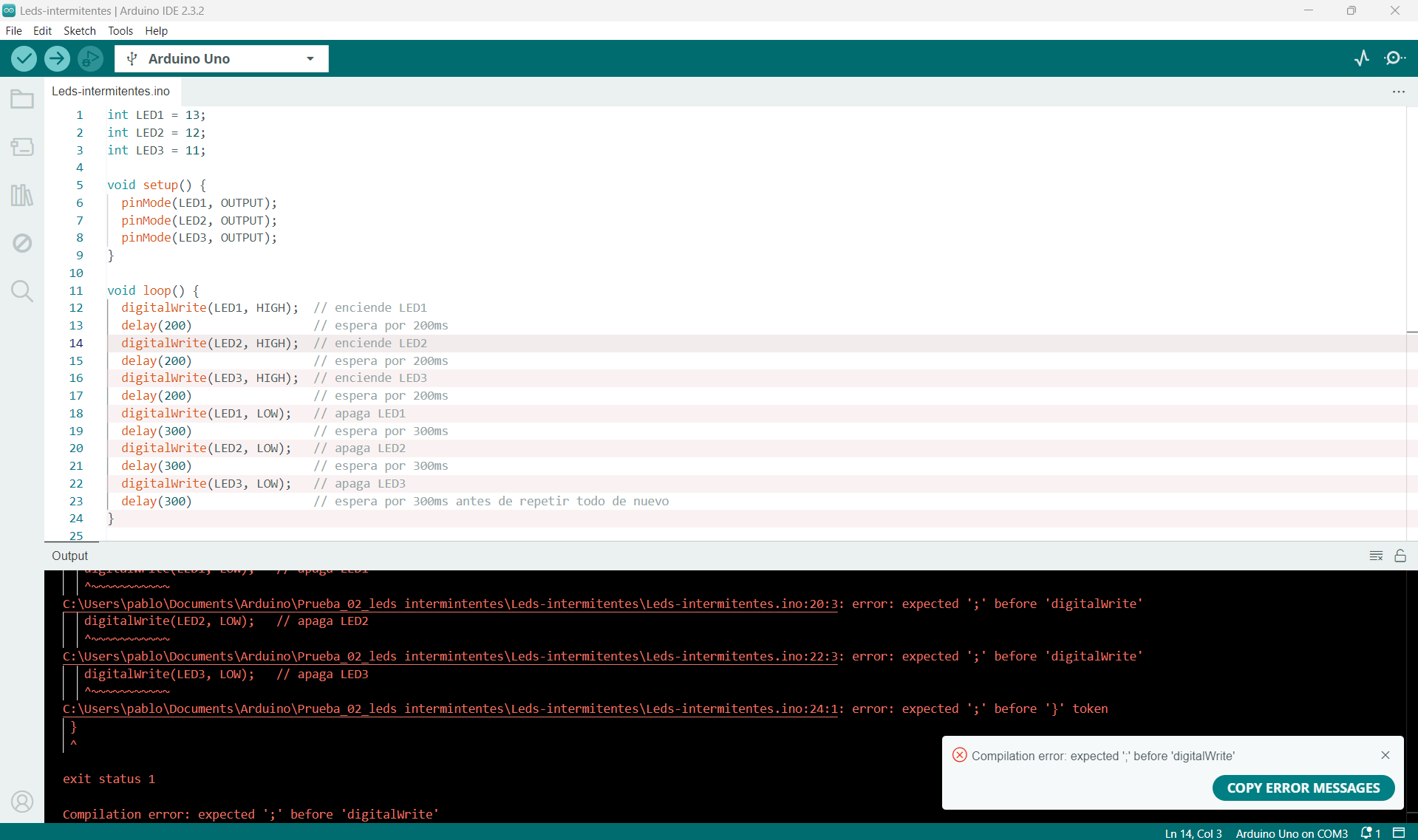The height and width of the screenshot is (840, 1418).
Task: Open the Boards Manager sidebar panel
Action: (x=22, y=147)
